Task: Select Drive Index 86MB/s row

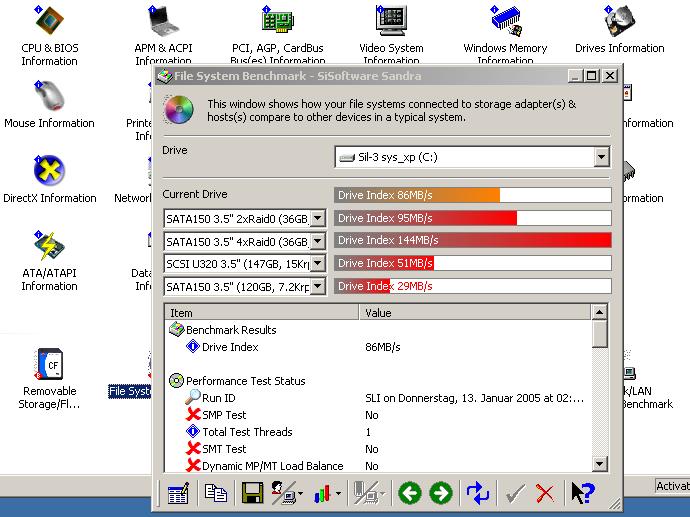Action: pos(378,347)
